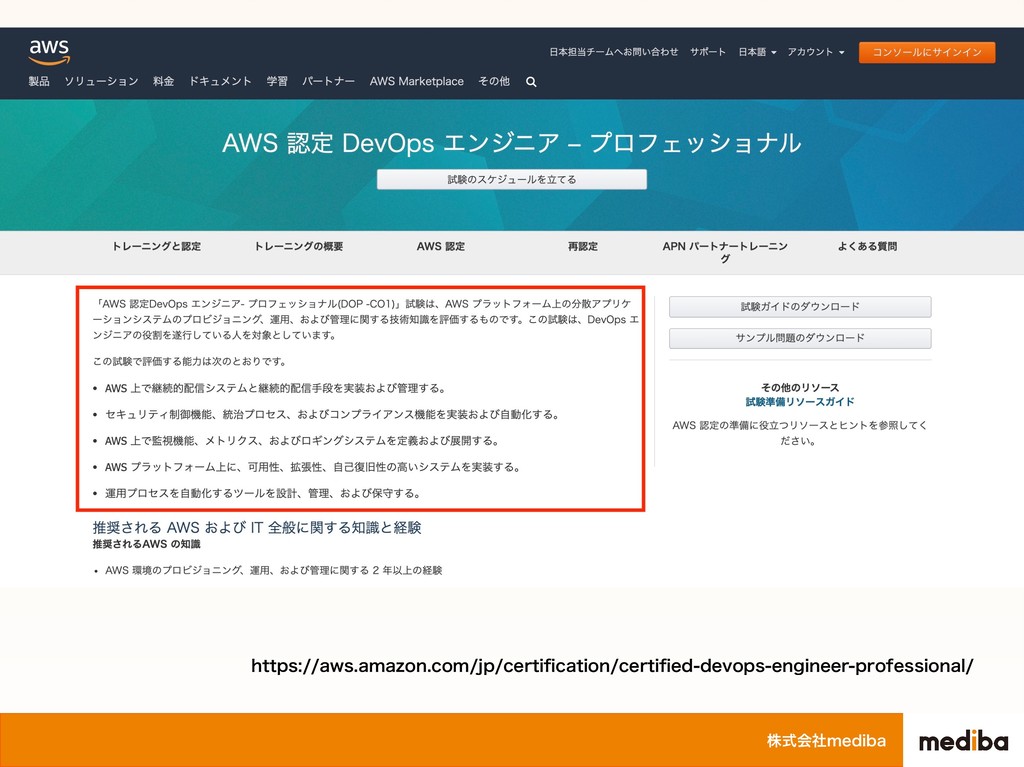The width and height of the screenshot is (1024, 767).
Task: Click 推奨されるAWS の知識 subheading
Action: point(146,544)
